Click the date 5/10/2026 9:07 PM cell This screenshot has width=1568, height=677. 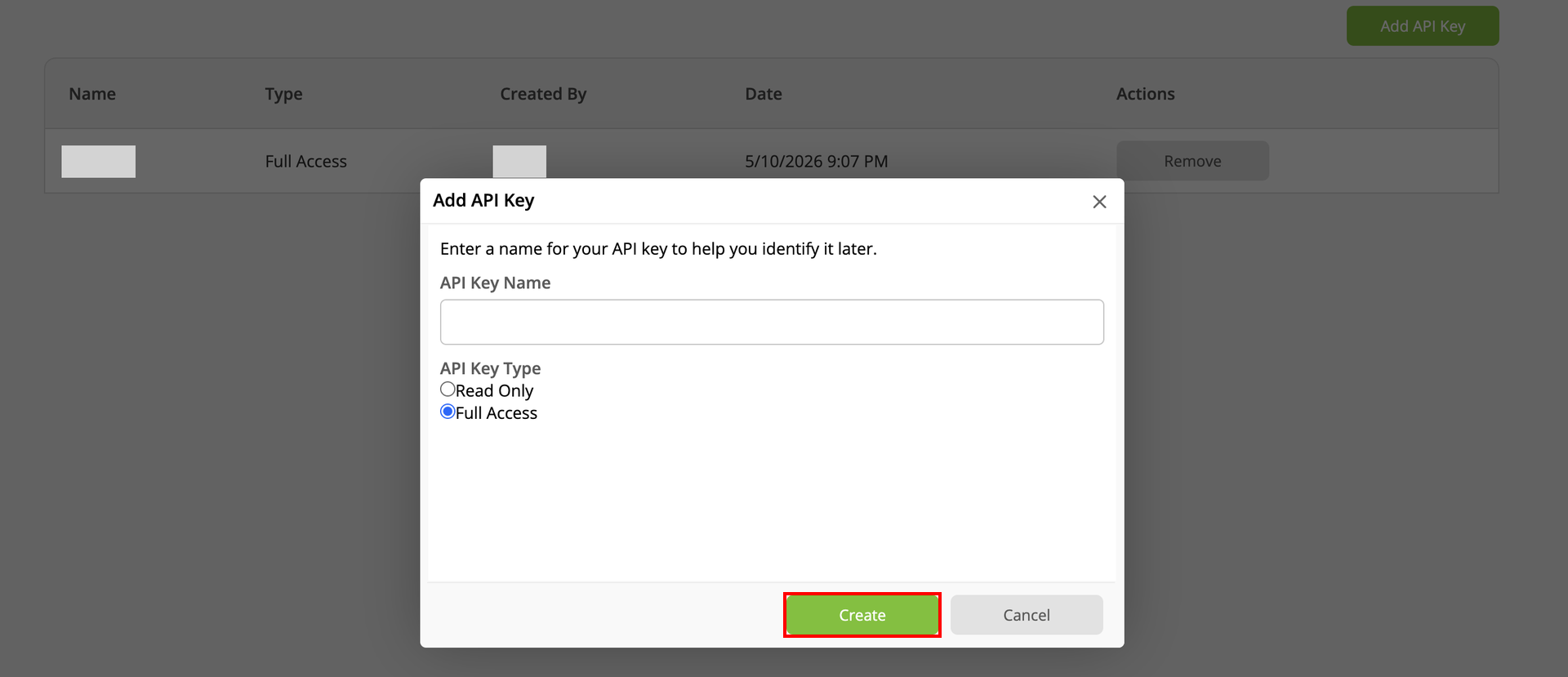click(x=817, y=162)
